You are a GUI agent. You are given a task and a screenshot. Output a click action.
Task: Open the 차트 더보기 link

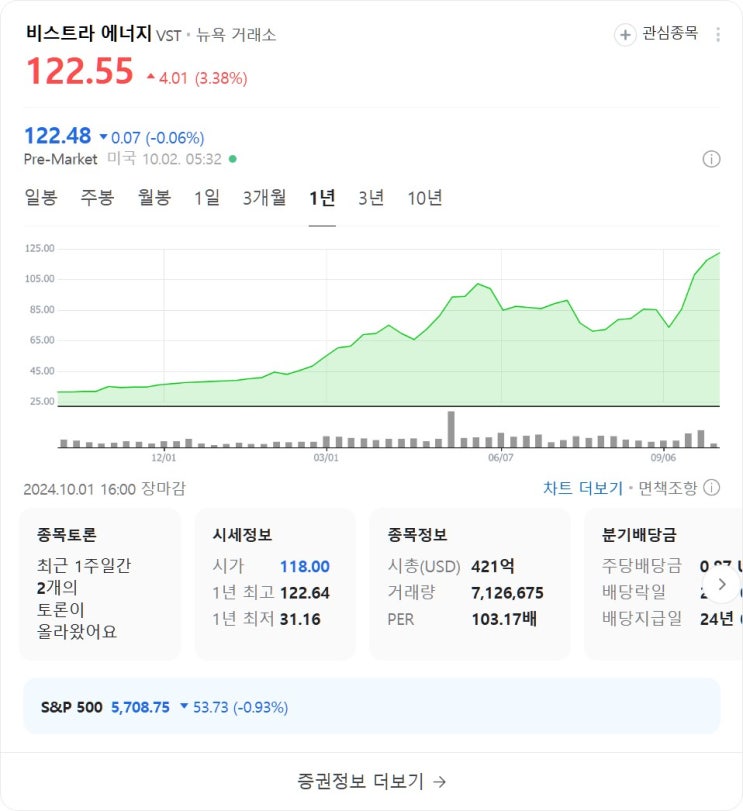(x=583, y=488)
